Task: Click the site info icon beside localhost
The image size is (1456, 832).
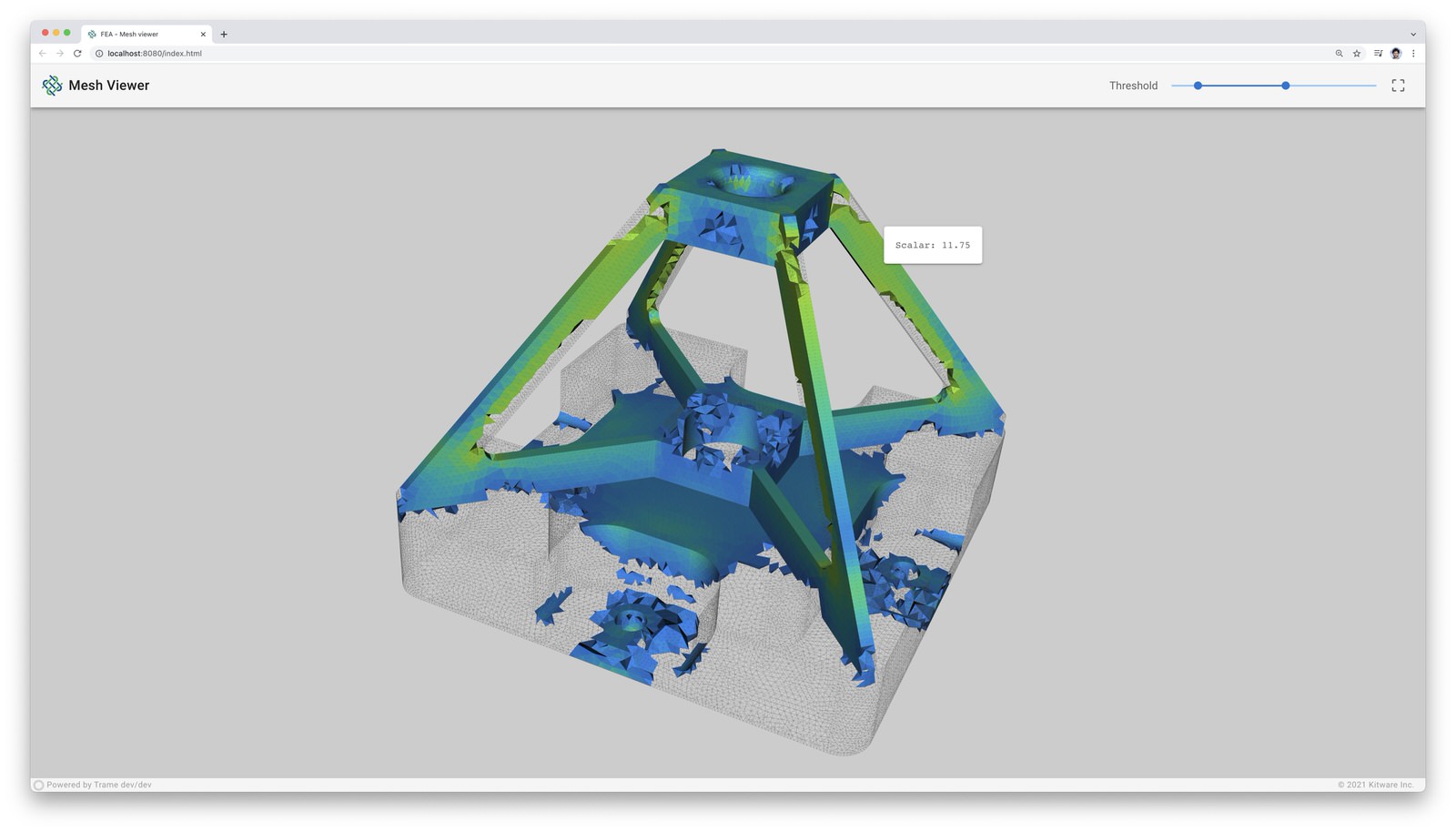Action: click(99, 54)
